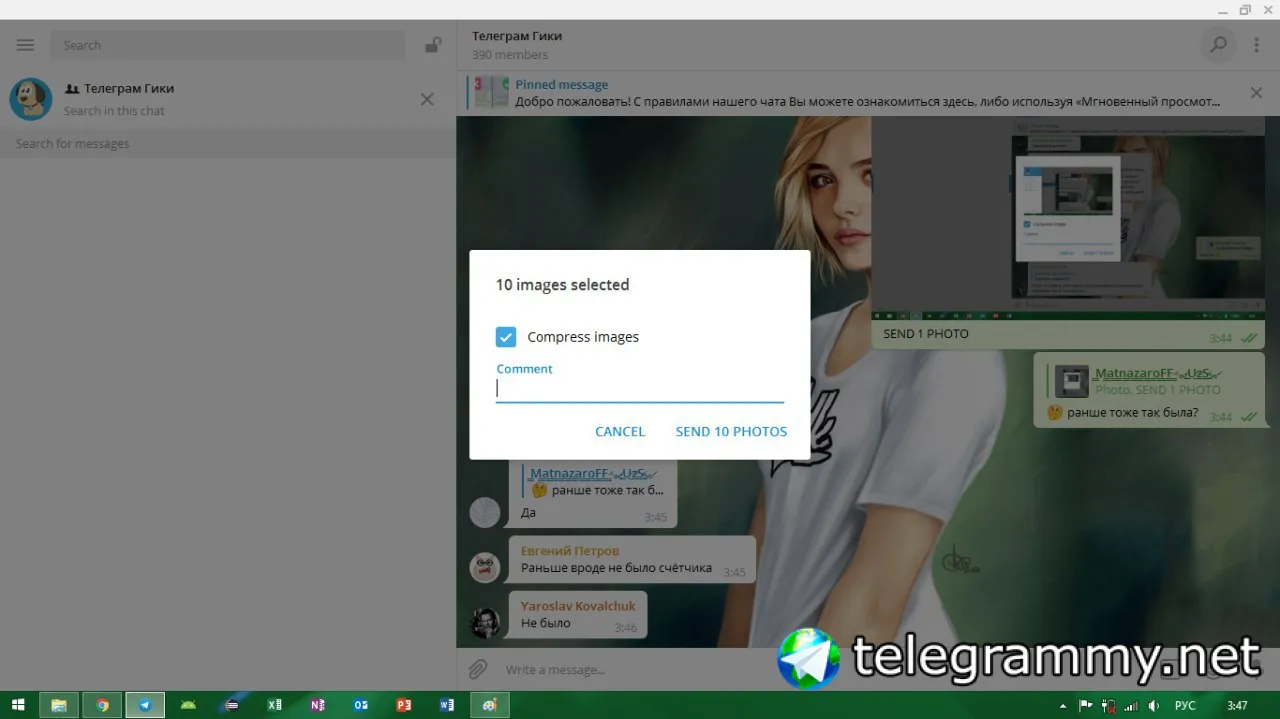The width and height of the screenshot is (1280, 719).
Task: Open the Windows Start button
Action: pyautogui.click(x=18, y=705)
